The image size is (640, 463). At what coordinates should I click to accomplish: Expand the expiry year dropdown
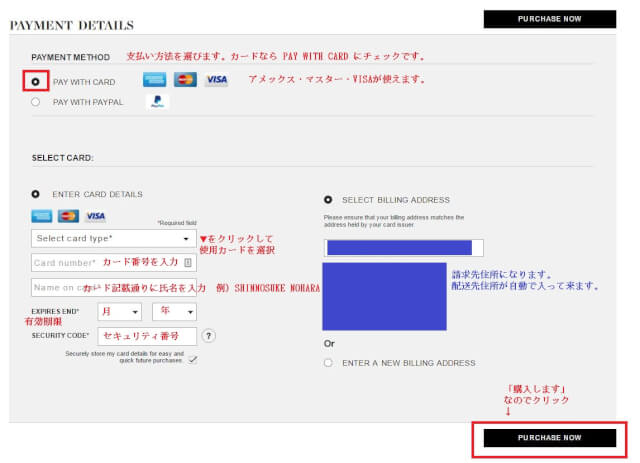point(174,312)
